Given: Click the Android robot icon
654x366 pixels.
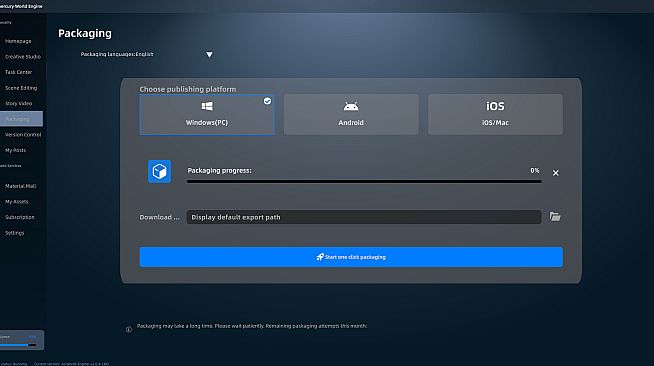Looking at the screenshot, I should point(351,106).
